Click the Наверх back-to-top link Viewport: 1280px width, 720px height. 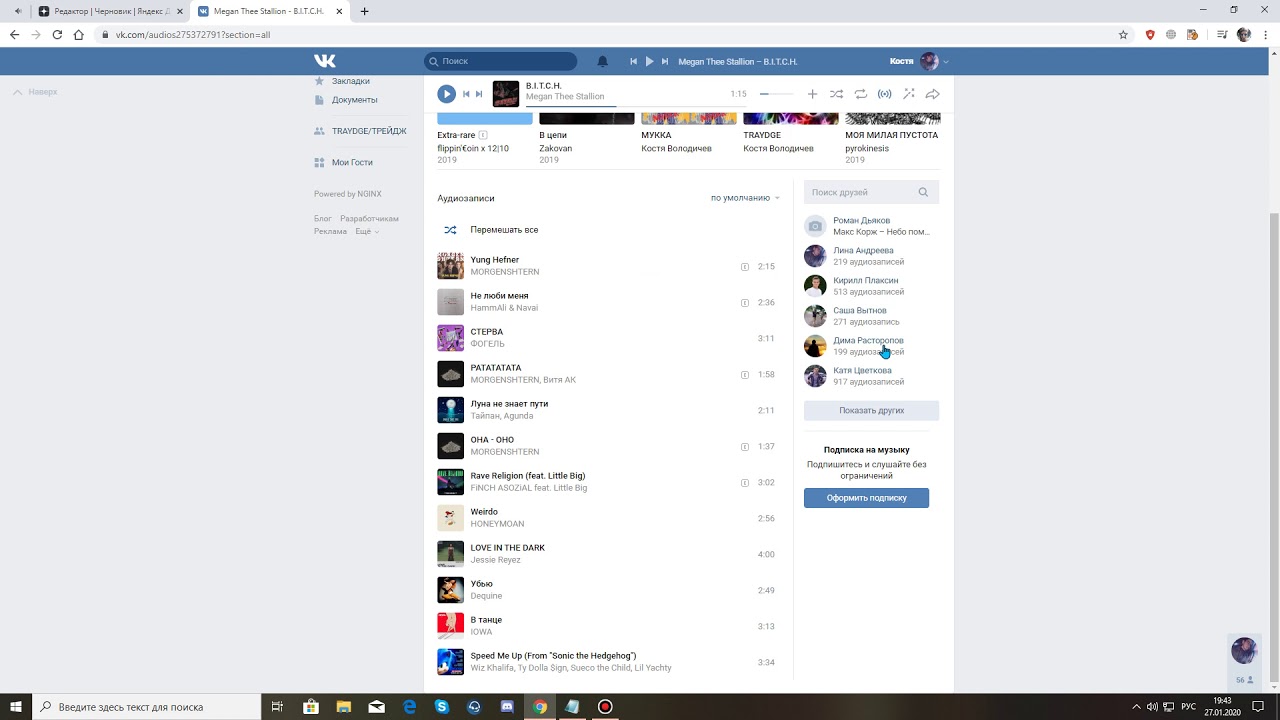point(35,92)
